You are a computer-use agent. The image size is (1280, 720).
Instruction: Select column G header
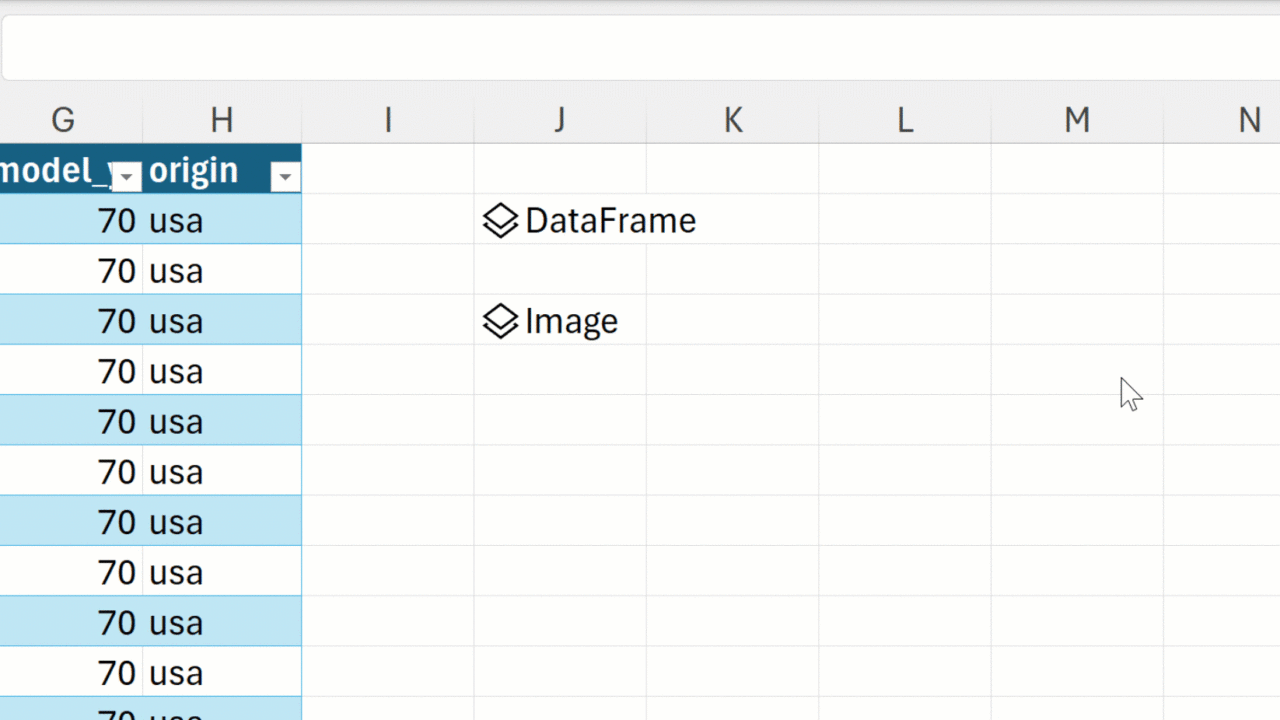(x=63, y=120)
